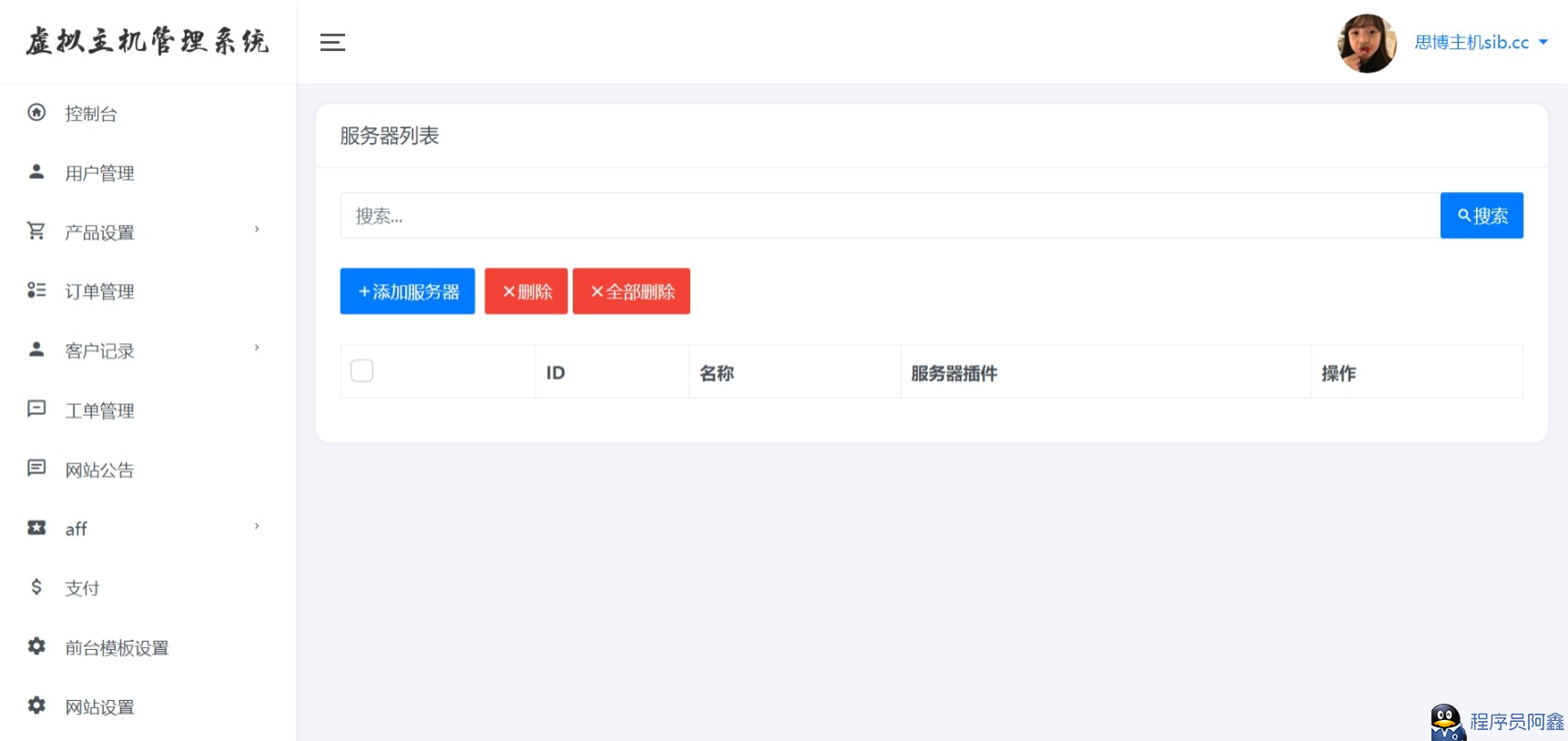Click the 工单管理 chat bubble icon
Viewport: 1568px width, 741px height.
(x=36, y=409)
